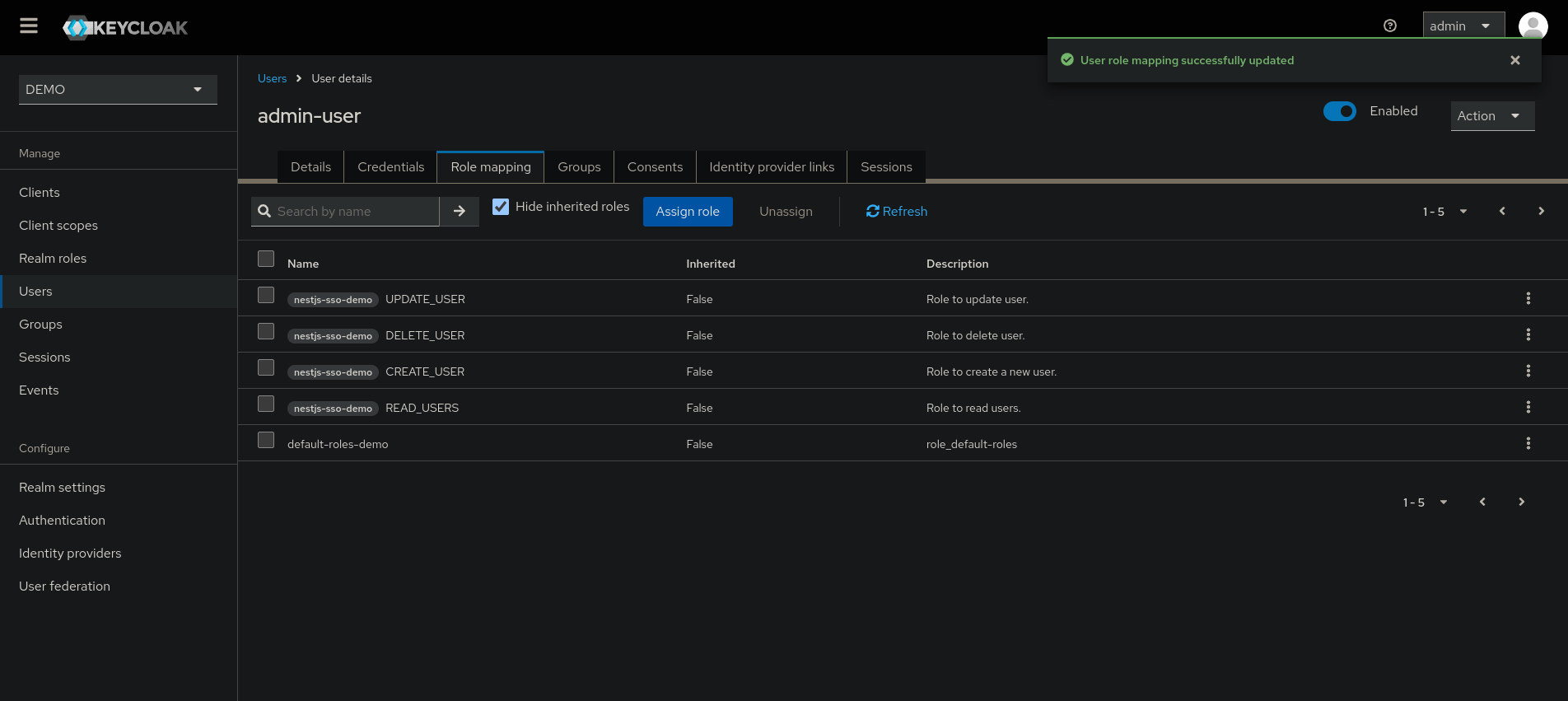Open the help question mark icon
The width and height of the screenshot is (1568, 701).
click(x=1390, y=26)
